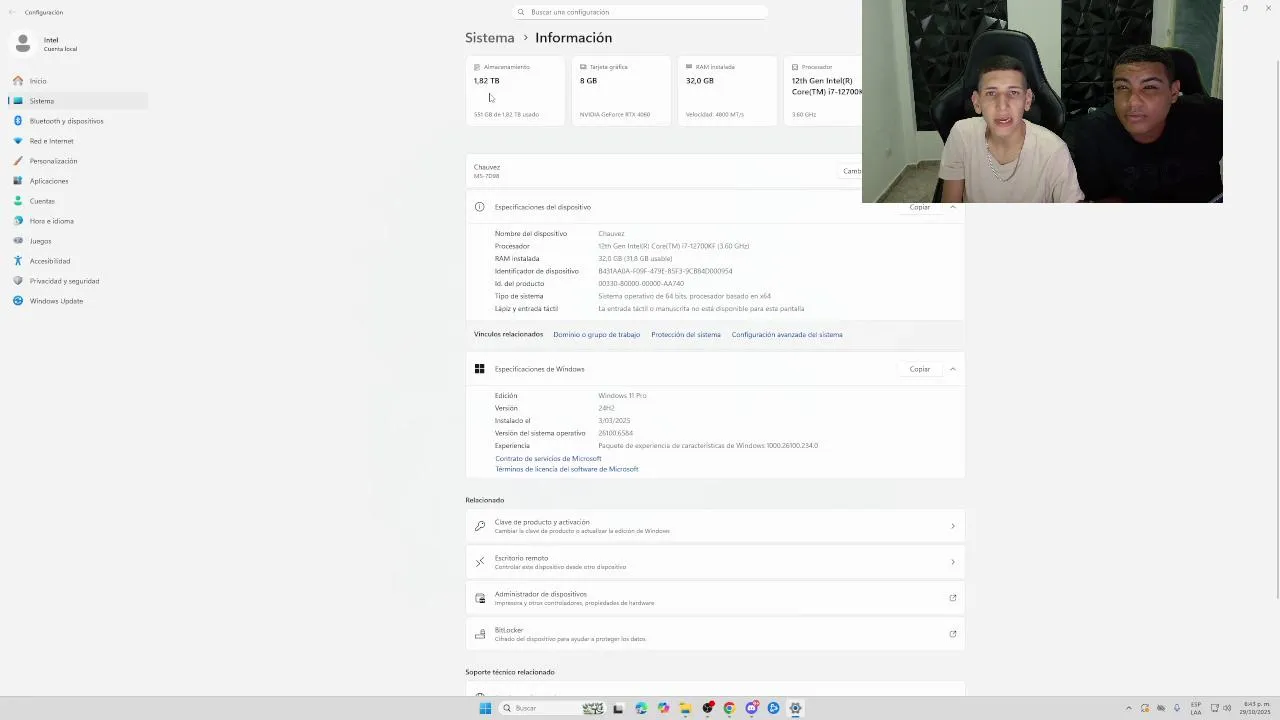Viewport: 1280px width, 720px height.
Task: Go to Sistema in the breadcrumb
Action: pos(490,38)
